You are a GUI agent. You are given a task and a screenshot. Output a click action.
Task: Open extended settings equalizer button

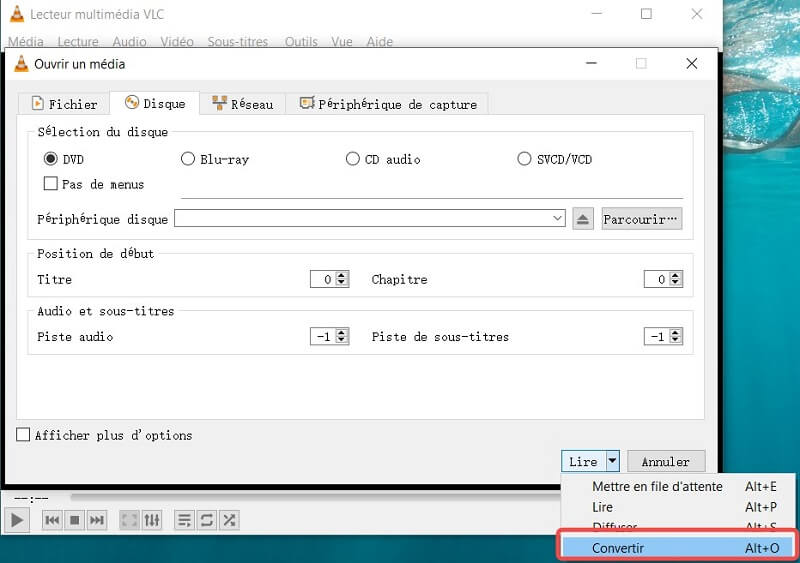pos(152,520)
